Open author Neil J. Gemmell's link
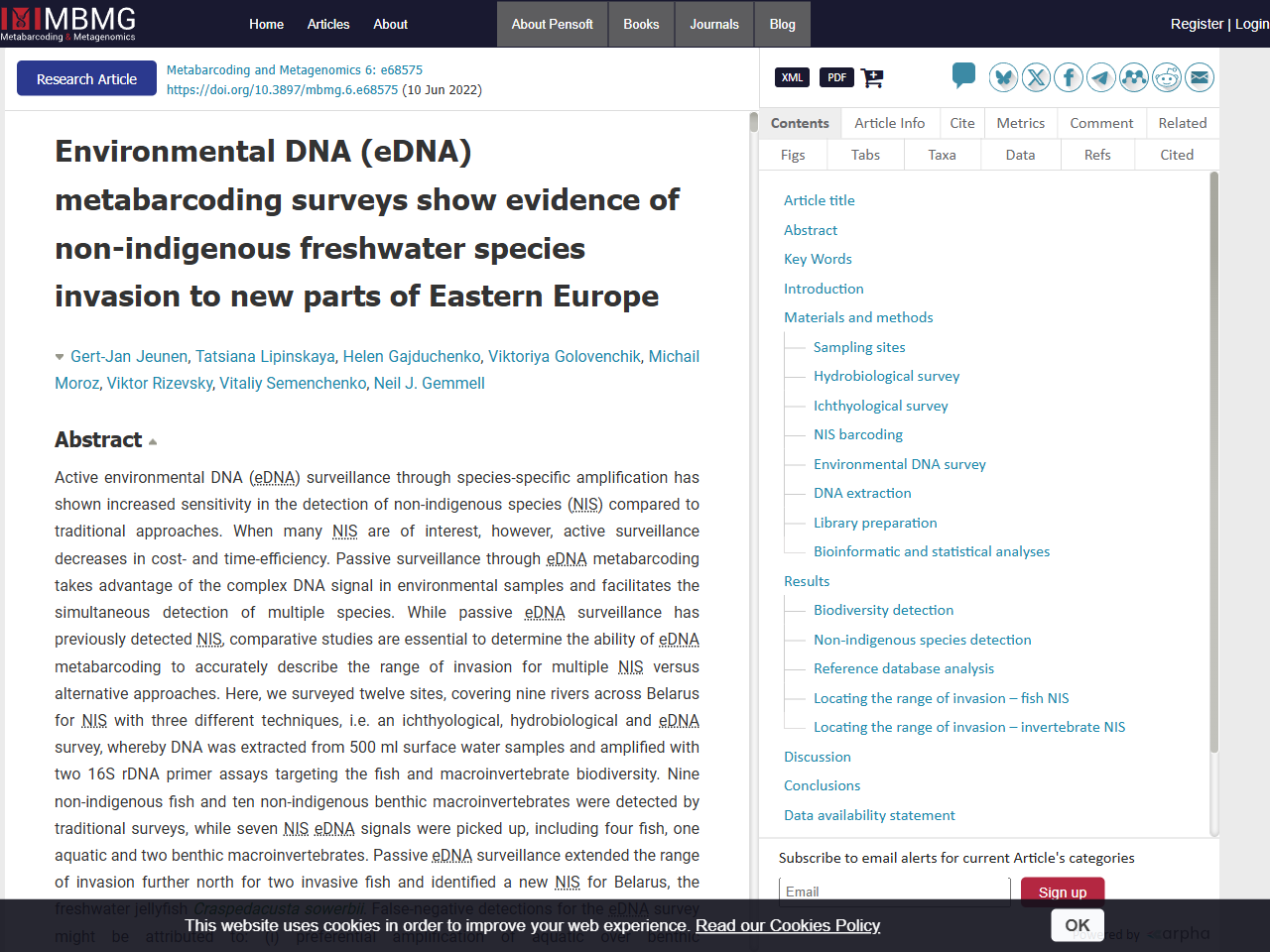The image size is (1270, 952). point(430,384)
